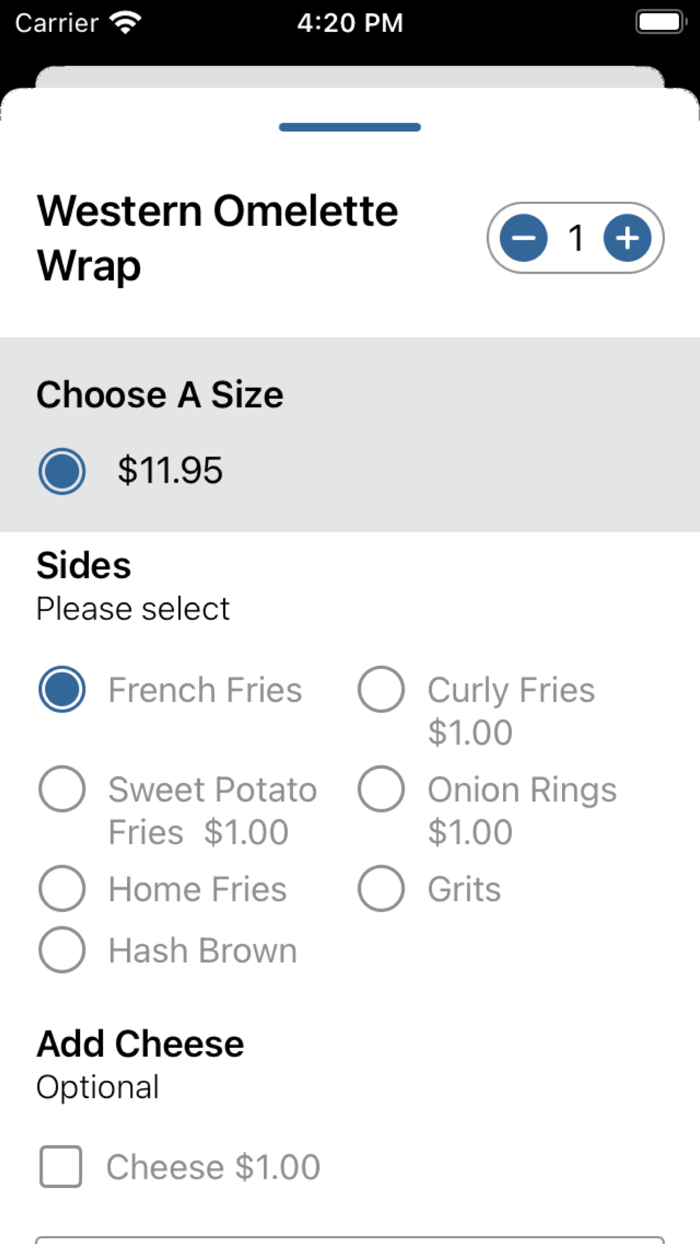Choose Curly Fries for $1.00

(x=381, y=689)
